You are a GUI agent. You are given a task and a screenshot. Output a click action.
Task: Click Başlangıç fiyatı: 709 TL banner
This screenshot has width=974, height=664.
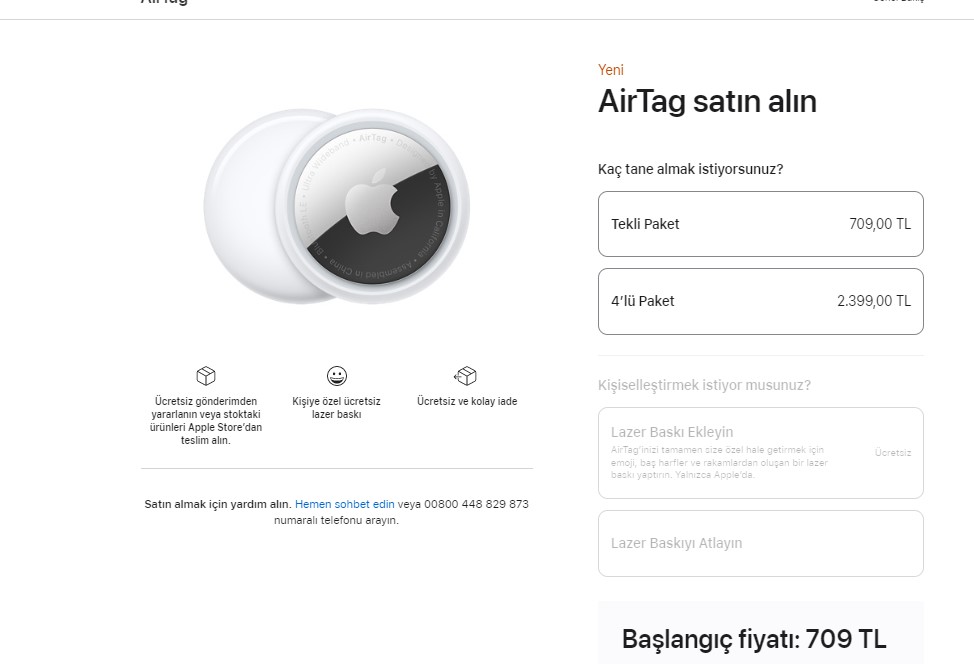coord(753,638)
